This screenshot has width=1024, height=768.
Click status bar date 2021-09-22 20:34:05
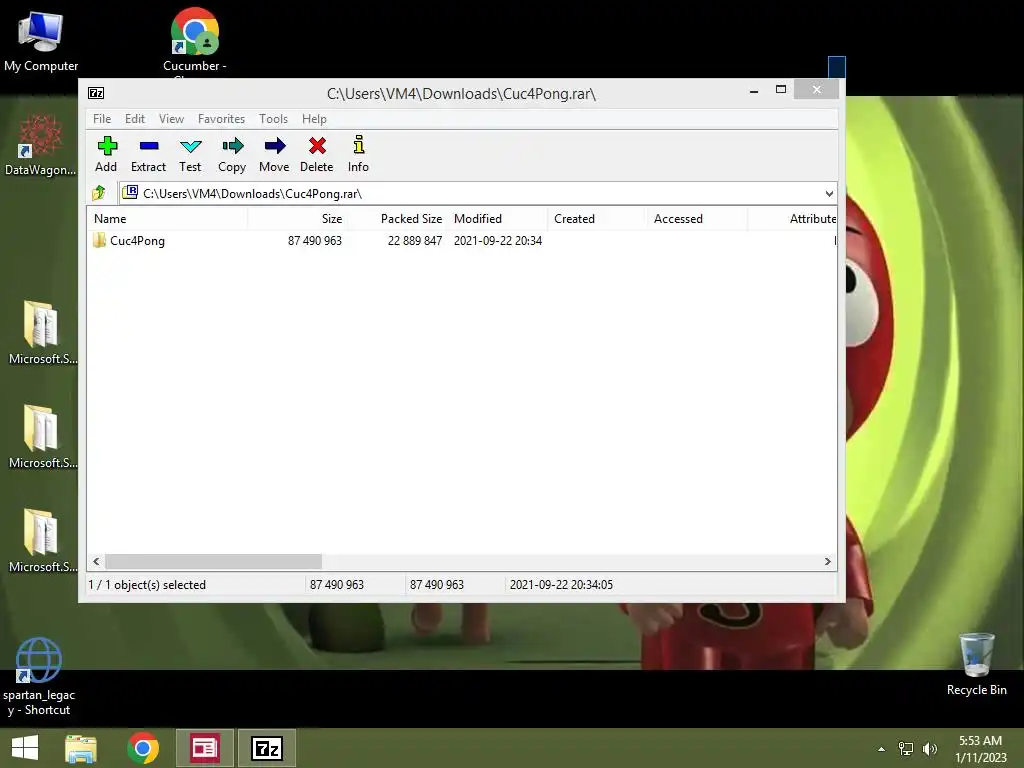[x=561, y=584]
